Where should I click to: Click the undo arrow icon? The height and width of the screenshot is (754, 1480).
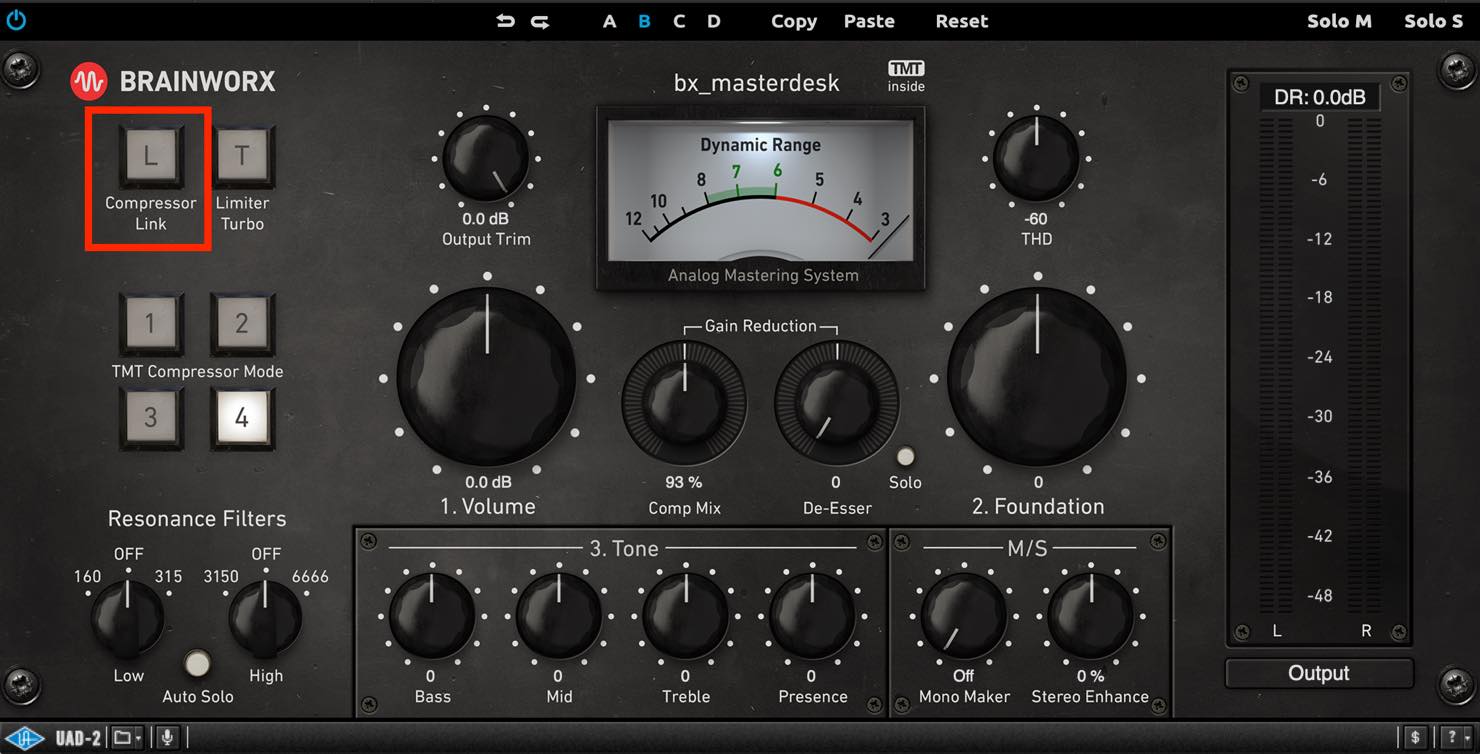506,21
